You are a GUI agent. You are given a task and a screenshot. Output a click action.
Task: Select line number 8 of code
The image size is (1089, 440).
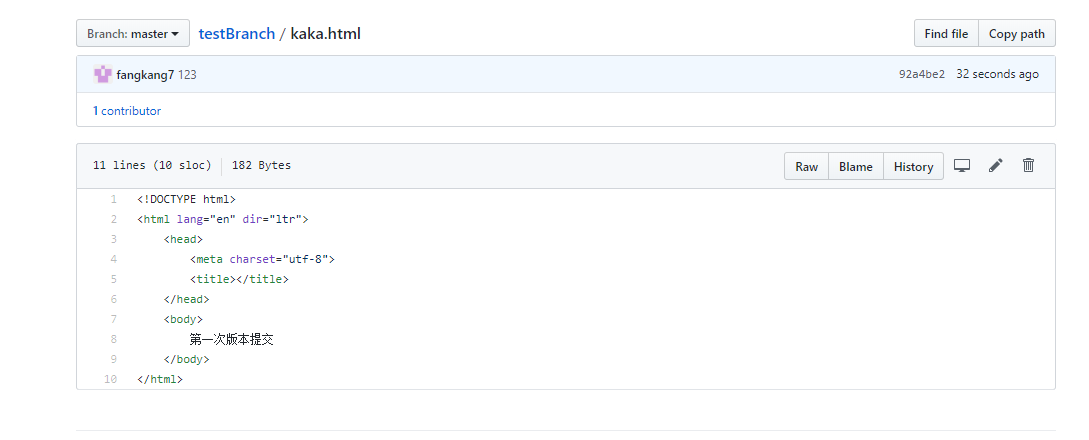[113, 339]
